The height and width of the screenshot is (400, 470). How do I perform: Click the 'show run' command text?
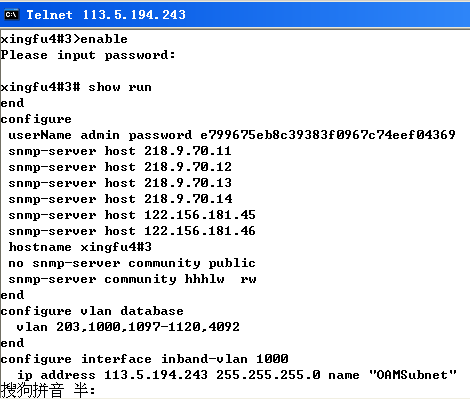(x=120, y=87)
